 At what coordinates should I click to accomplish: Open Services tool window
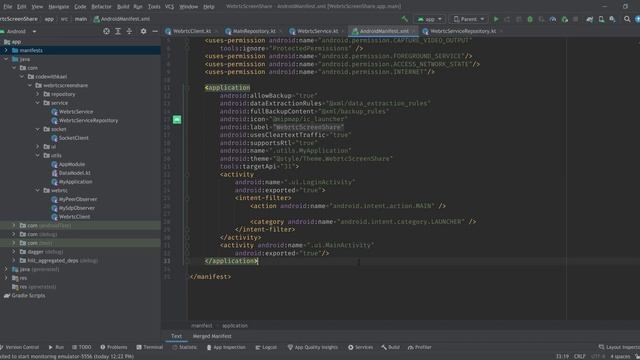[360, 347]
